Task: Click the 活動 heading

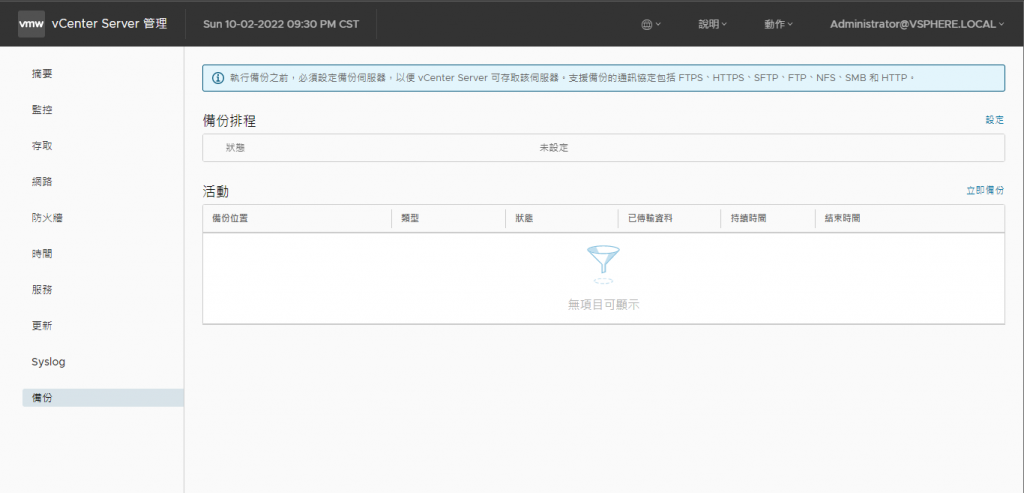Action: pos(216,192)
